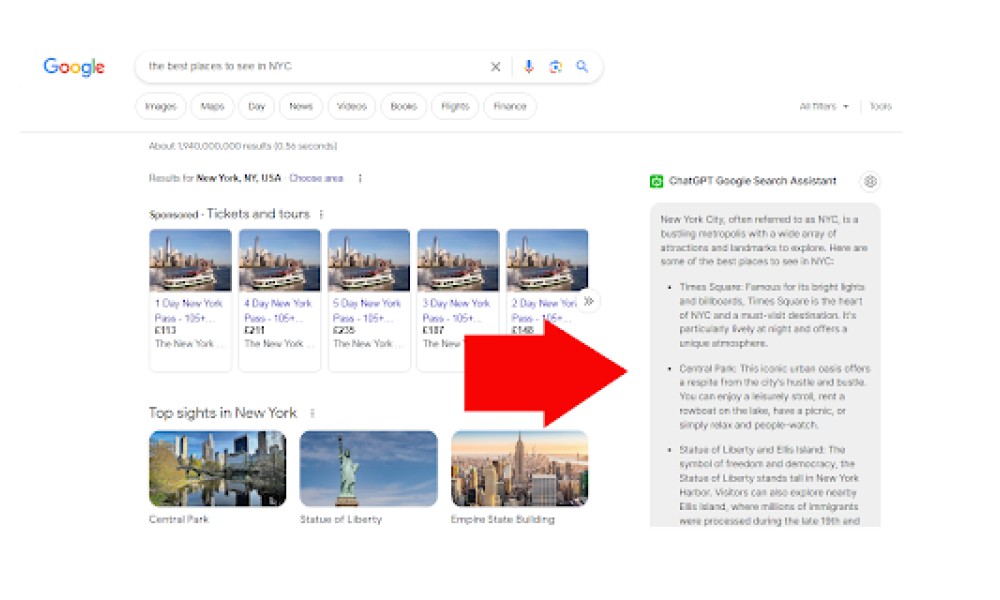Open the options menu beside Top sights in New York
Viewport: 1000px width, 600px height.
[x=312, y=413]
